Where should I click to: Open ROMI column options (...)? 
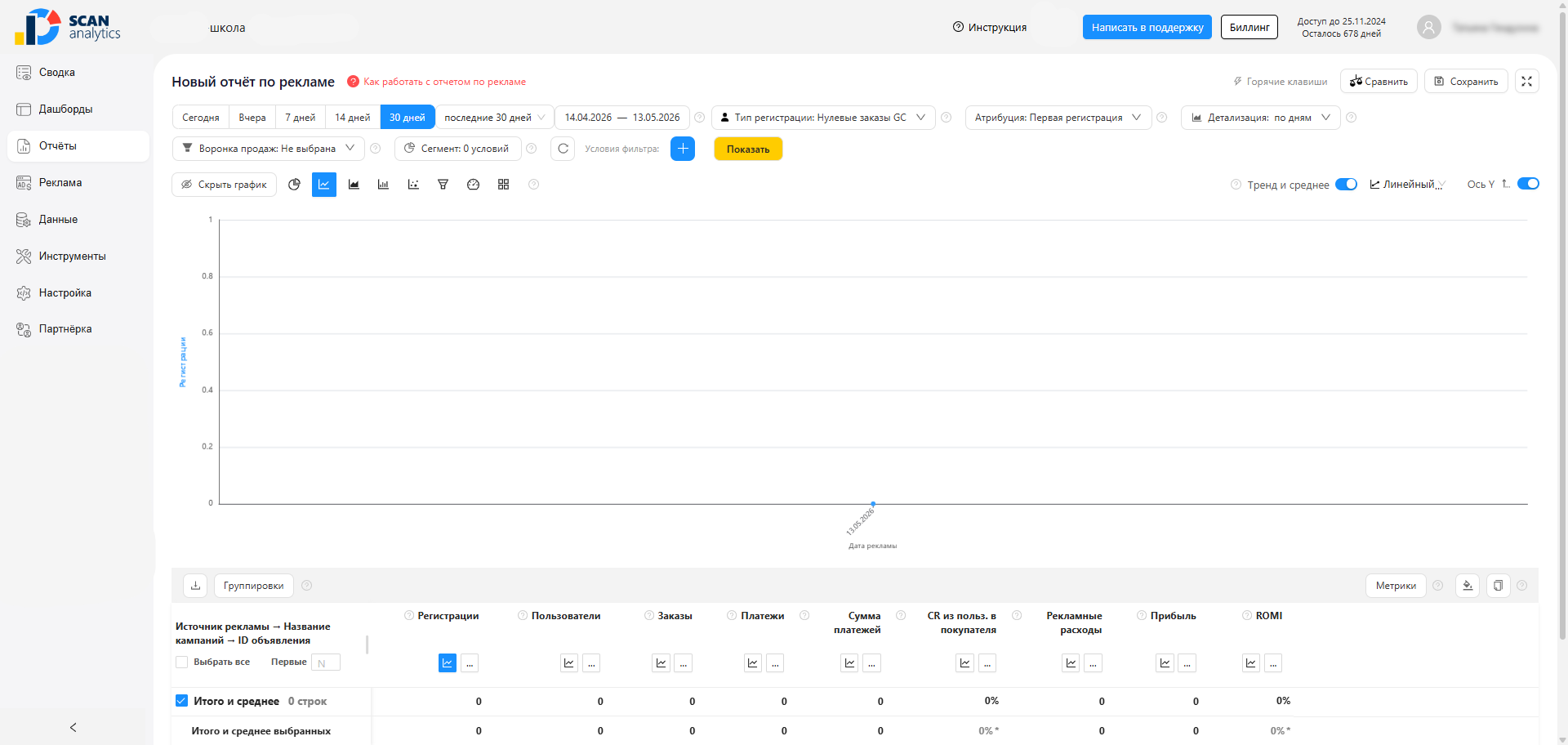pyautogui.click(x=1273, y=663)
